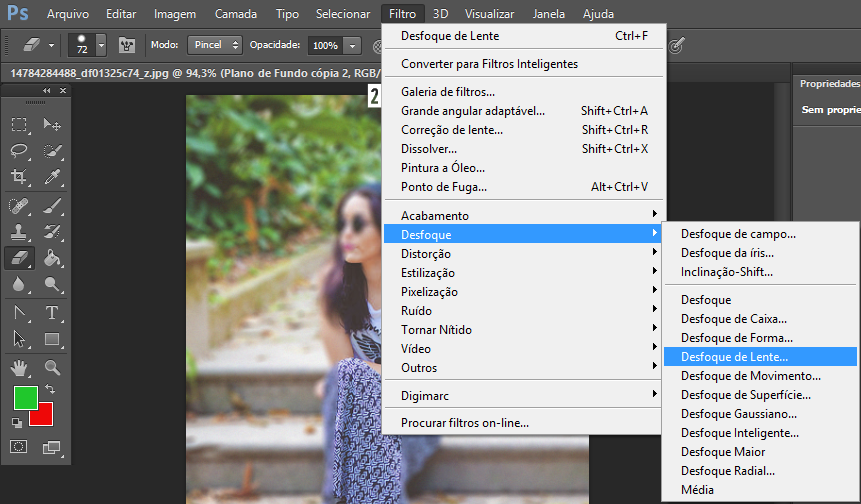
Task: Toggle tablet pressure size control
Action: click(x=676, y=45)
